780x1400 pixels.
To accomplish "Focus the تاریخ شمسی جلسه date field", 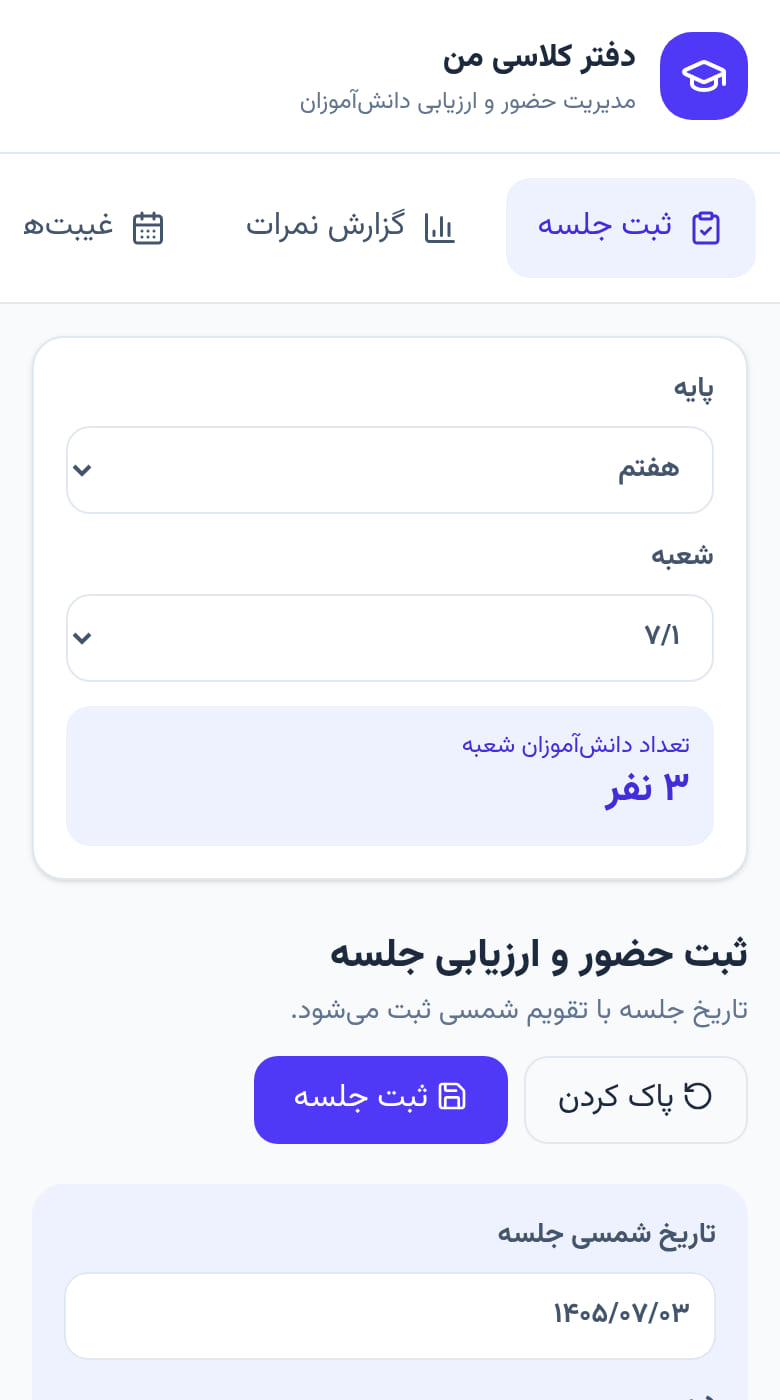I will coord(390,1316).
